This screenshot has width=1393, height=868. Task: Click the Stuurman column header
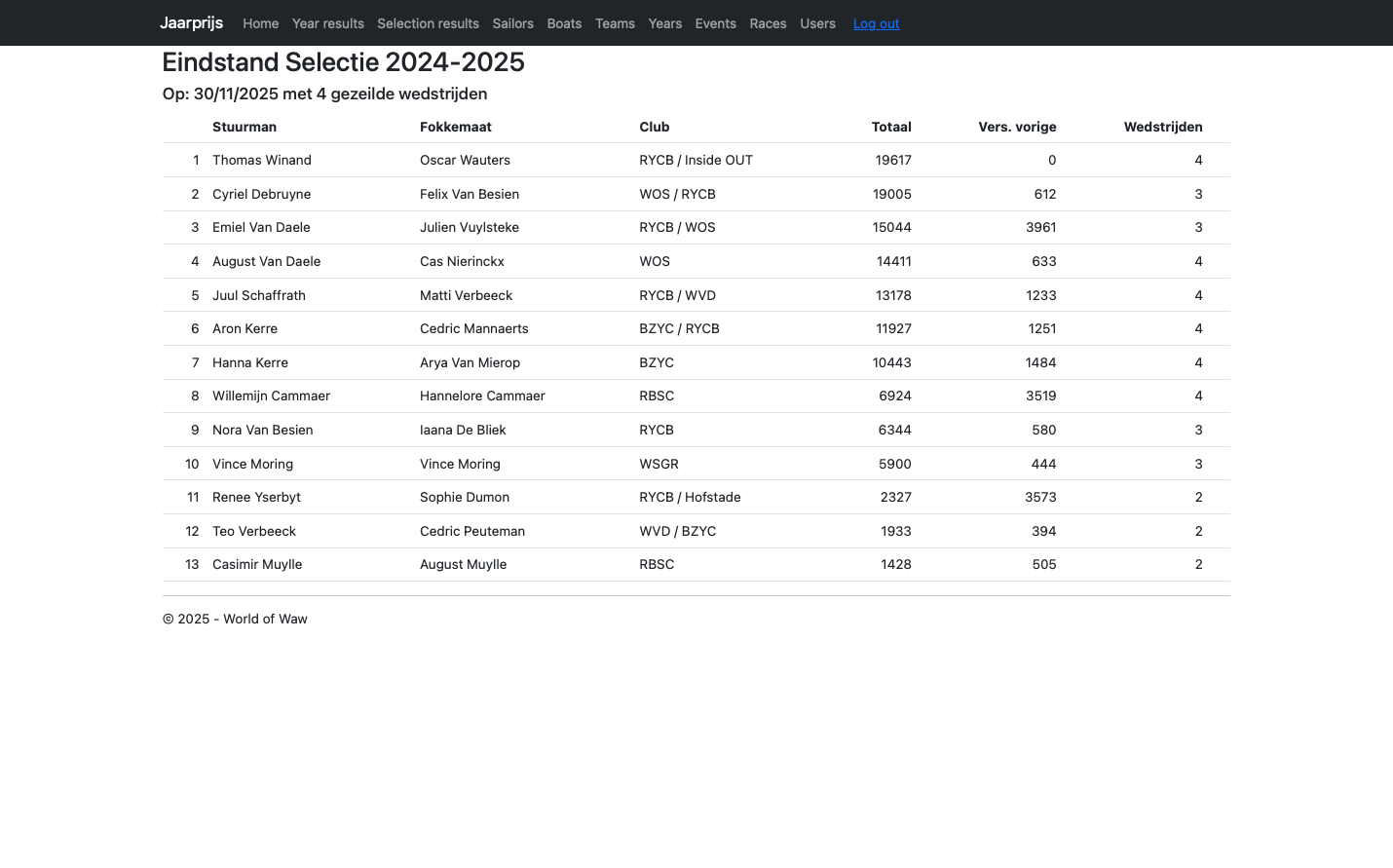[x=245, y=127]
